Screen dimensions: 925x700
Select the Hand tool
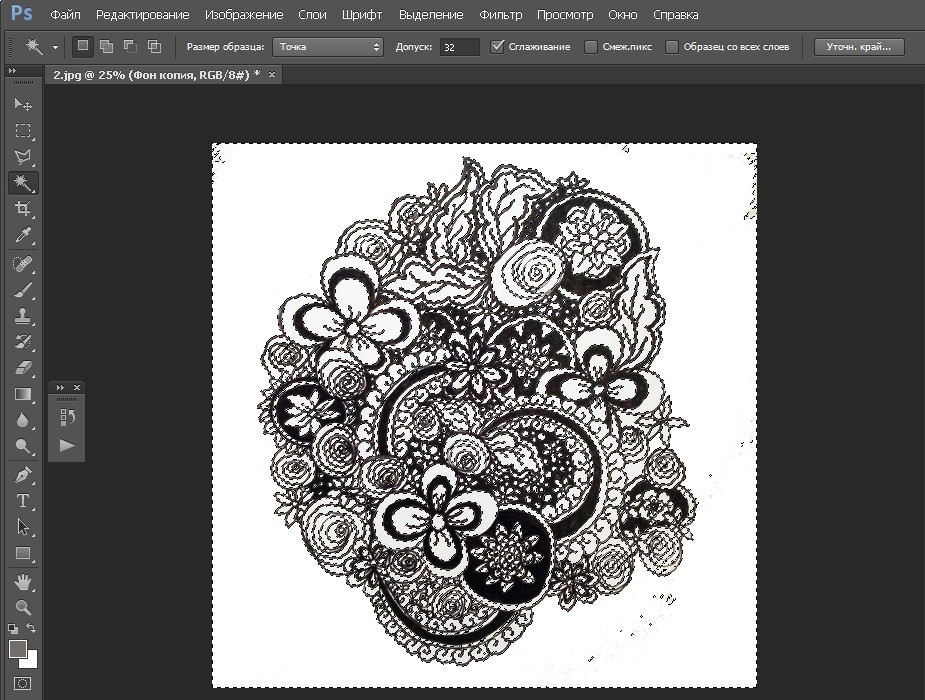[23, 581]
